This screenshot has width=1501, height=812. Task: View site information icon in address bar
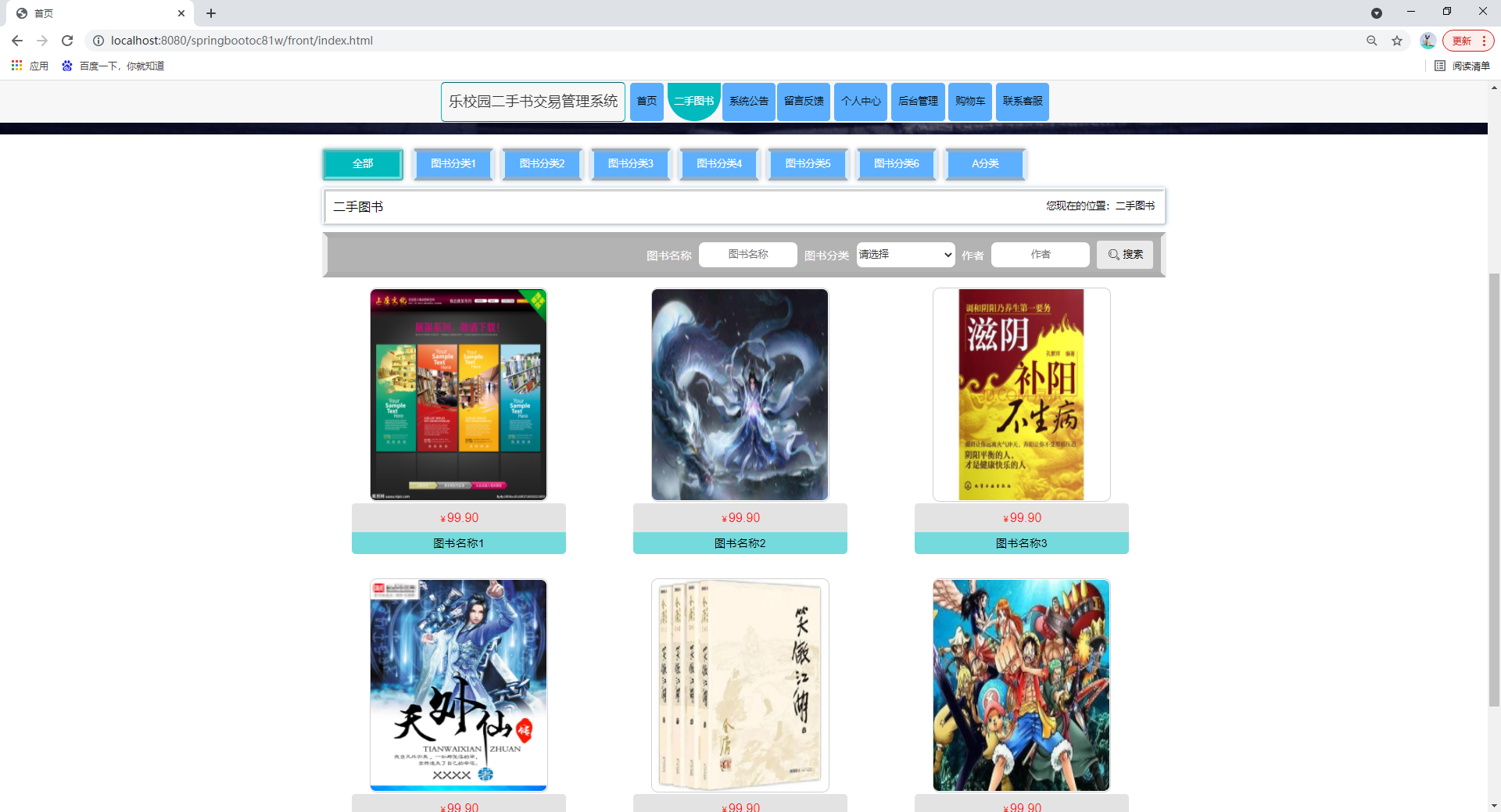[x=99, y=41]
